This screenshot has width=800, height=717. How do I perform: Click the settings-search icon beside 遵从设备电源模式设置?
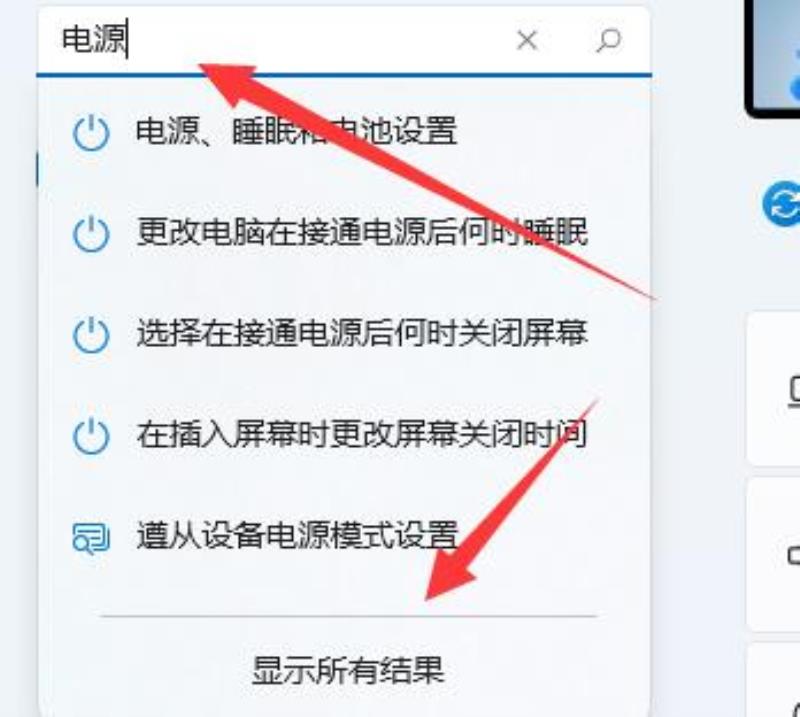click(91, 538)
